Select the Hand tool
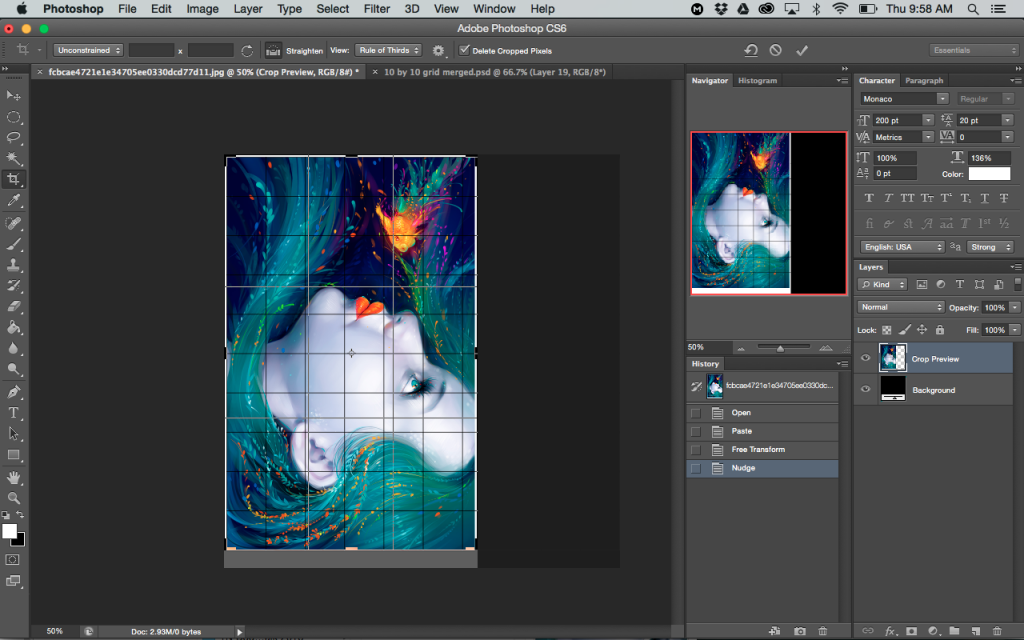This screenshot has height=640, width=1024. pyautogui.click(x=13, y=477)
